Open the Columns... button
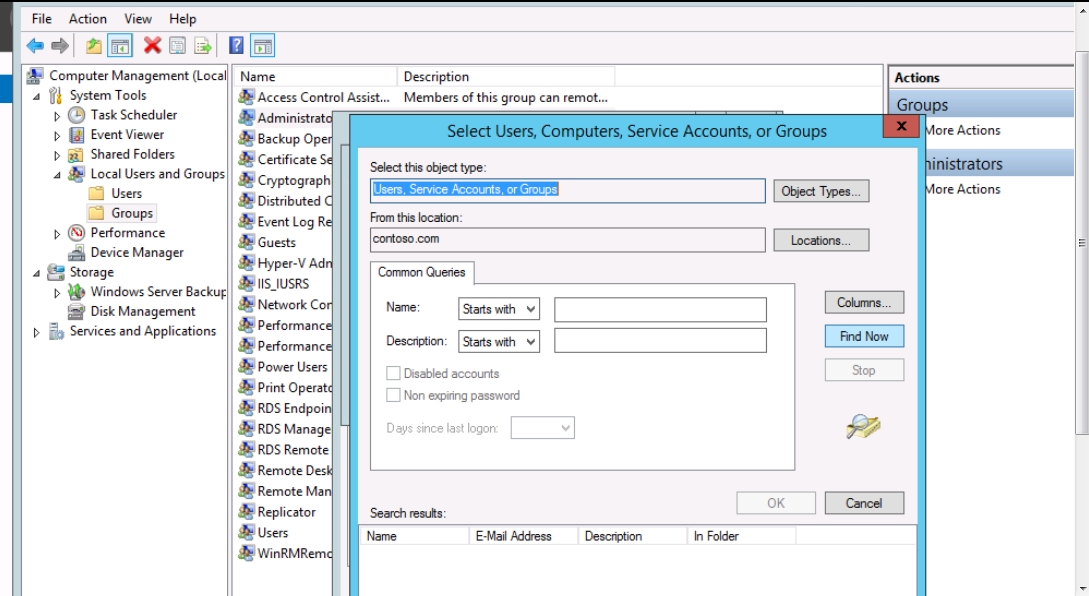The width and height of the screenshot is (1089, 596). [x=864, y=302]
